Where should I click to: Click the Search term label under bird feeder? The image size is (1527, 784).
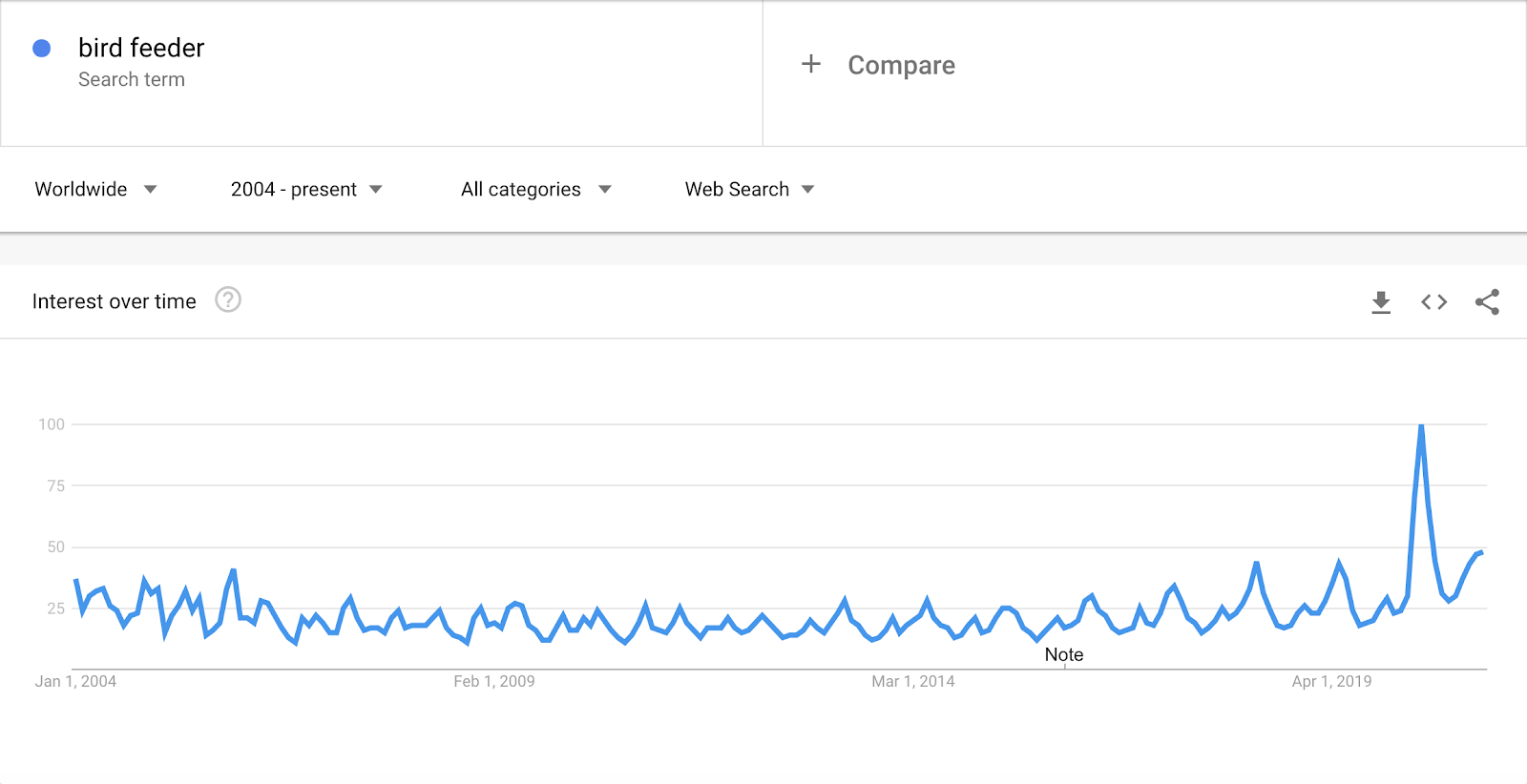pos(132,79)
